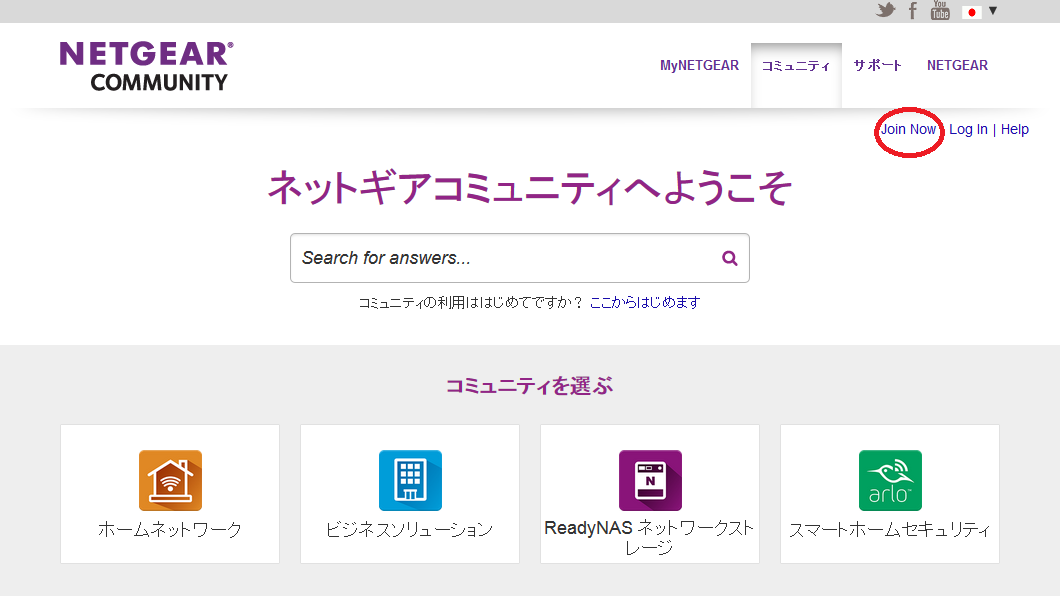The height and width of the screenshot is (599, 1060).
Task: Click the ネットギアコミュニティへようこそ heading
Action: (x=529, y=187)
